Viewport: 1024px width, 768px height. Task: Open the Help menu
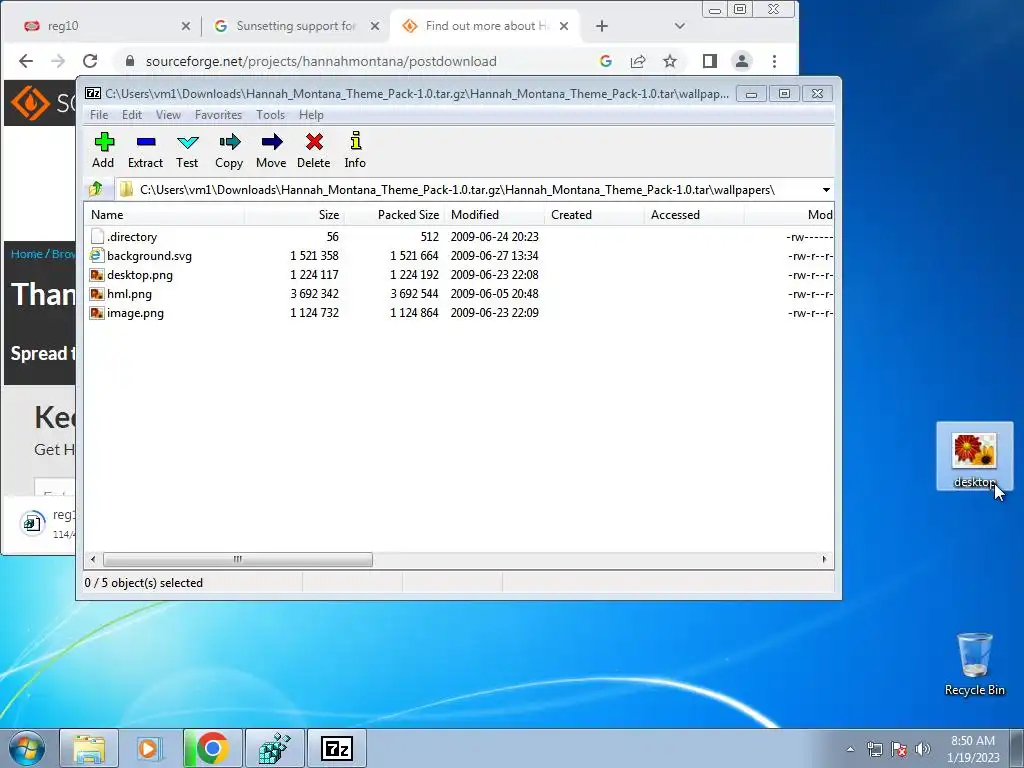(x=312, y=115)
